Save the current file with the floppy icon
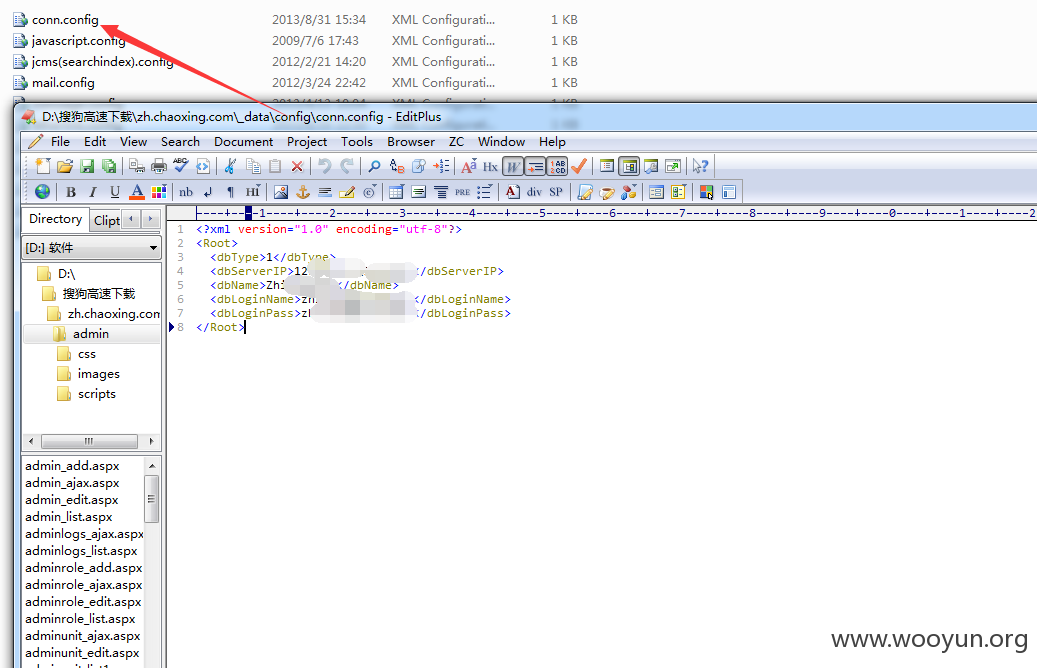The image size is (1037, 668). click(x=87, y=166)
